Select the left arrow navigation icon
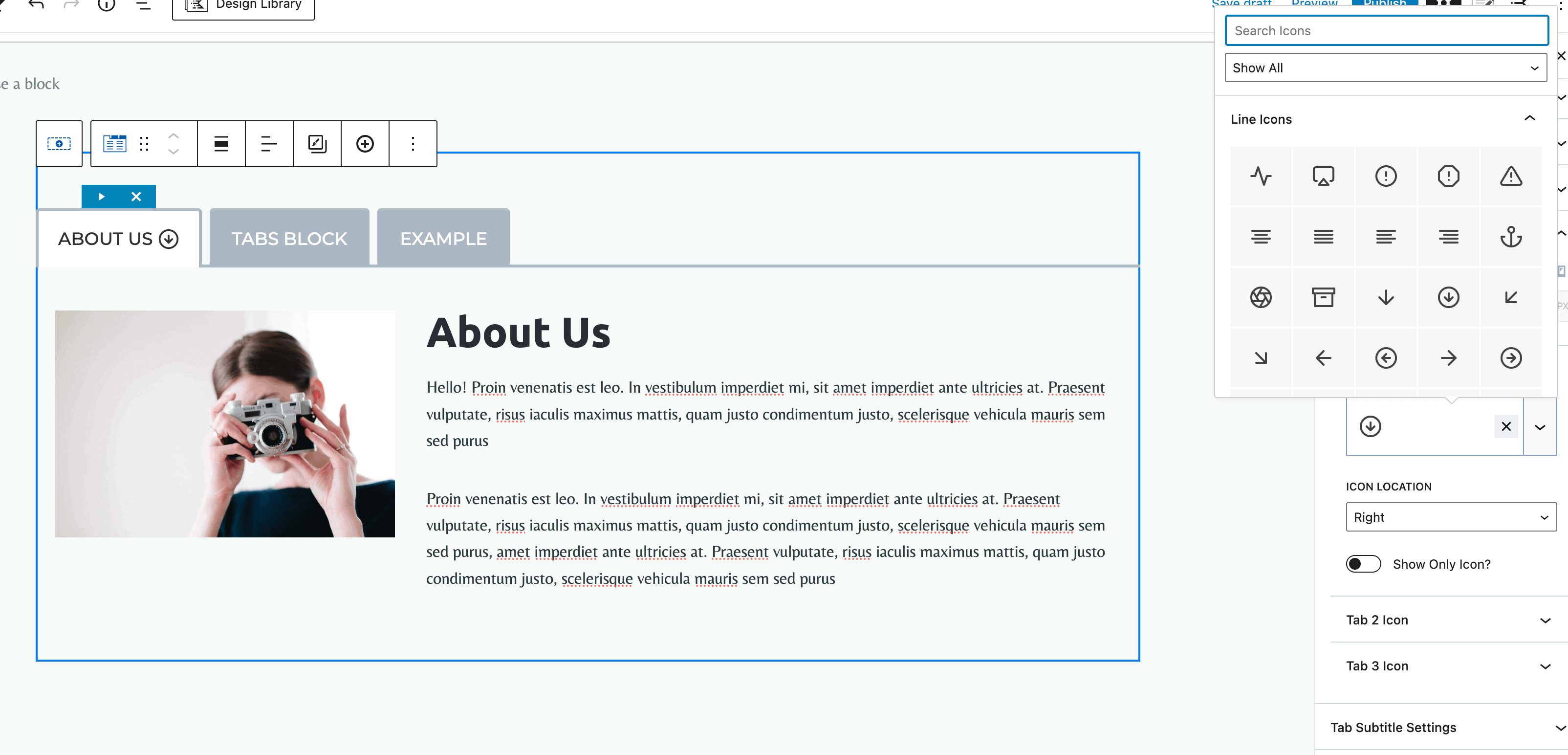The width and height of the screenshot is (1568, 755). coord(1322,357)
